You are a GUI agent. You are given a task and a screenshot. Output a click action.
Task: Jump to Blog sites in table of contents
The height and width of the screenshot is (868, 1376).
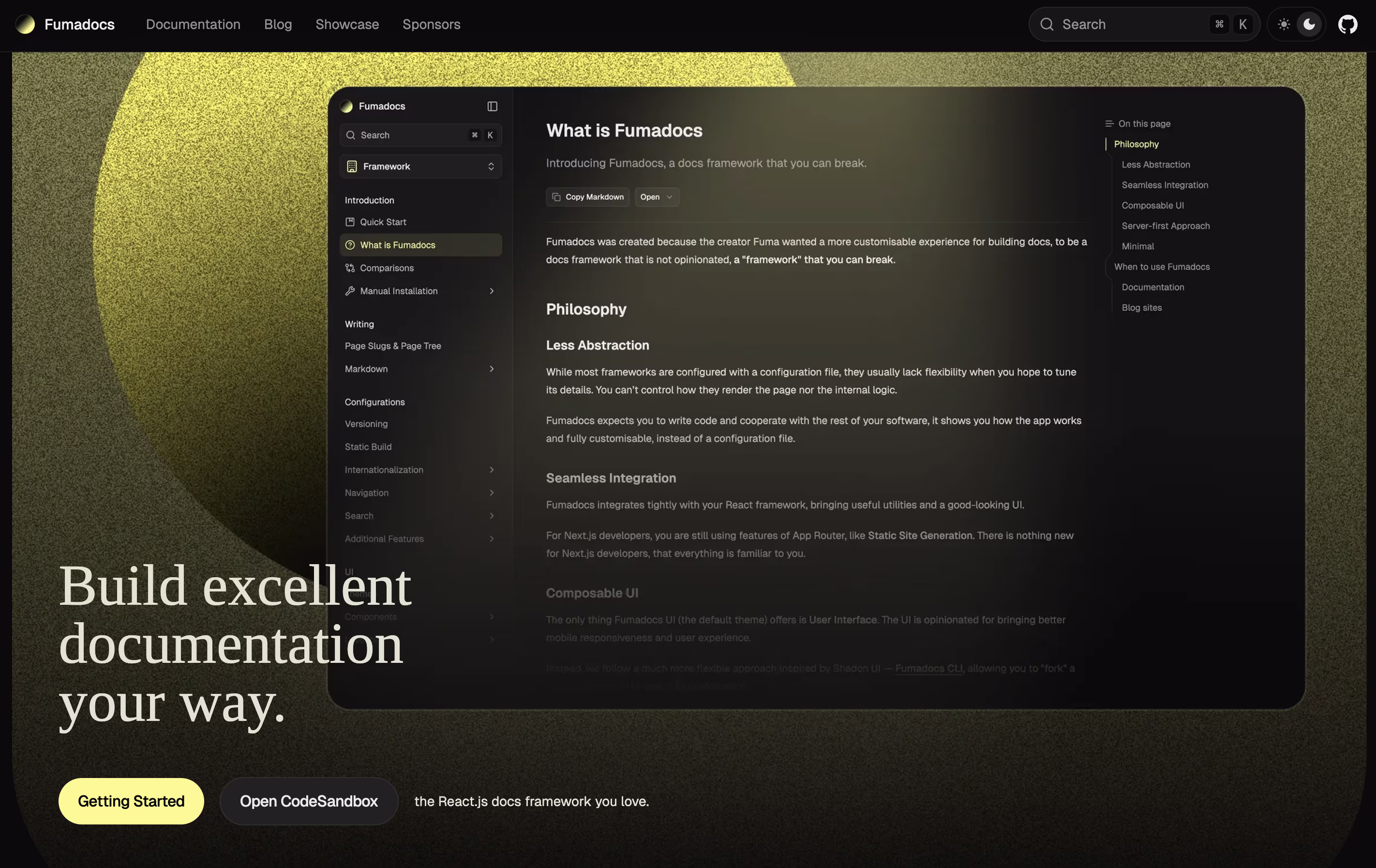tap(1141, 307)
